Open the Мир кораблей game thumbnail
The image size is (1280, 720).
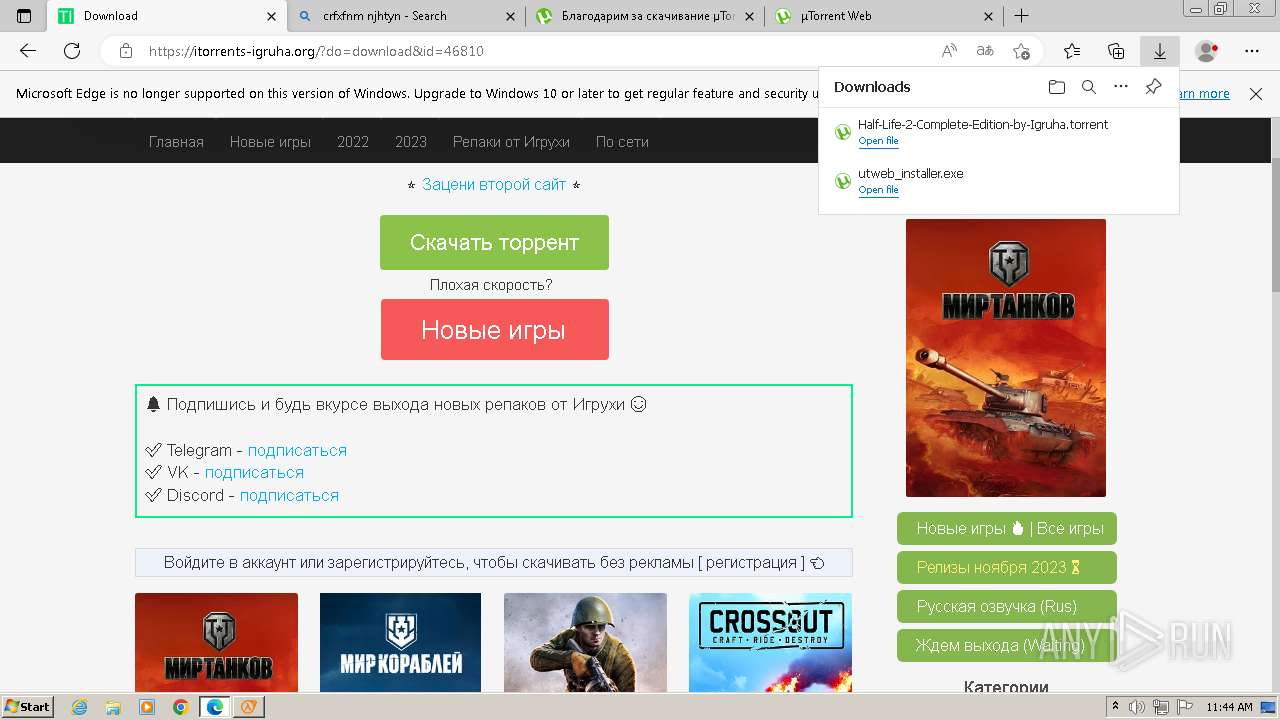(x=400, y=642)
